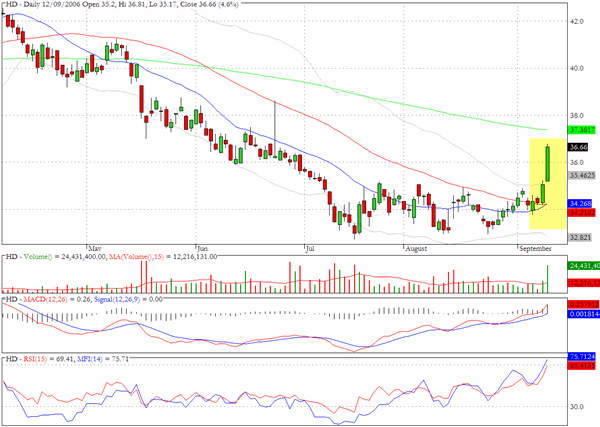Click the 32.821 lower band price label
Screen dimensions: 600x427
coord(580,237)
